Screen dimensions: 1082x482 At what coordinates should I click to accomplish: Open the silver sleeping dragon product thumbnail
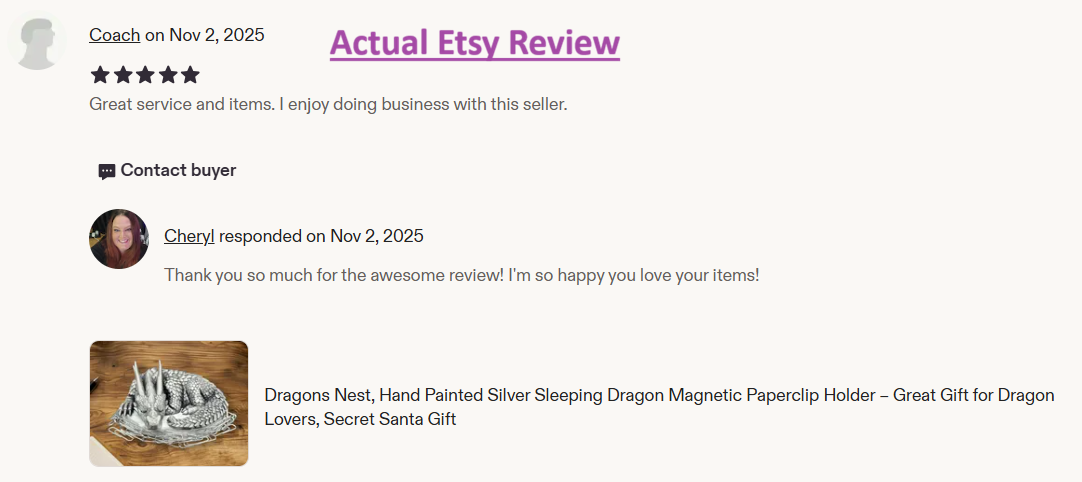pyautogui.click(x=168, y=403)
